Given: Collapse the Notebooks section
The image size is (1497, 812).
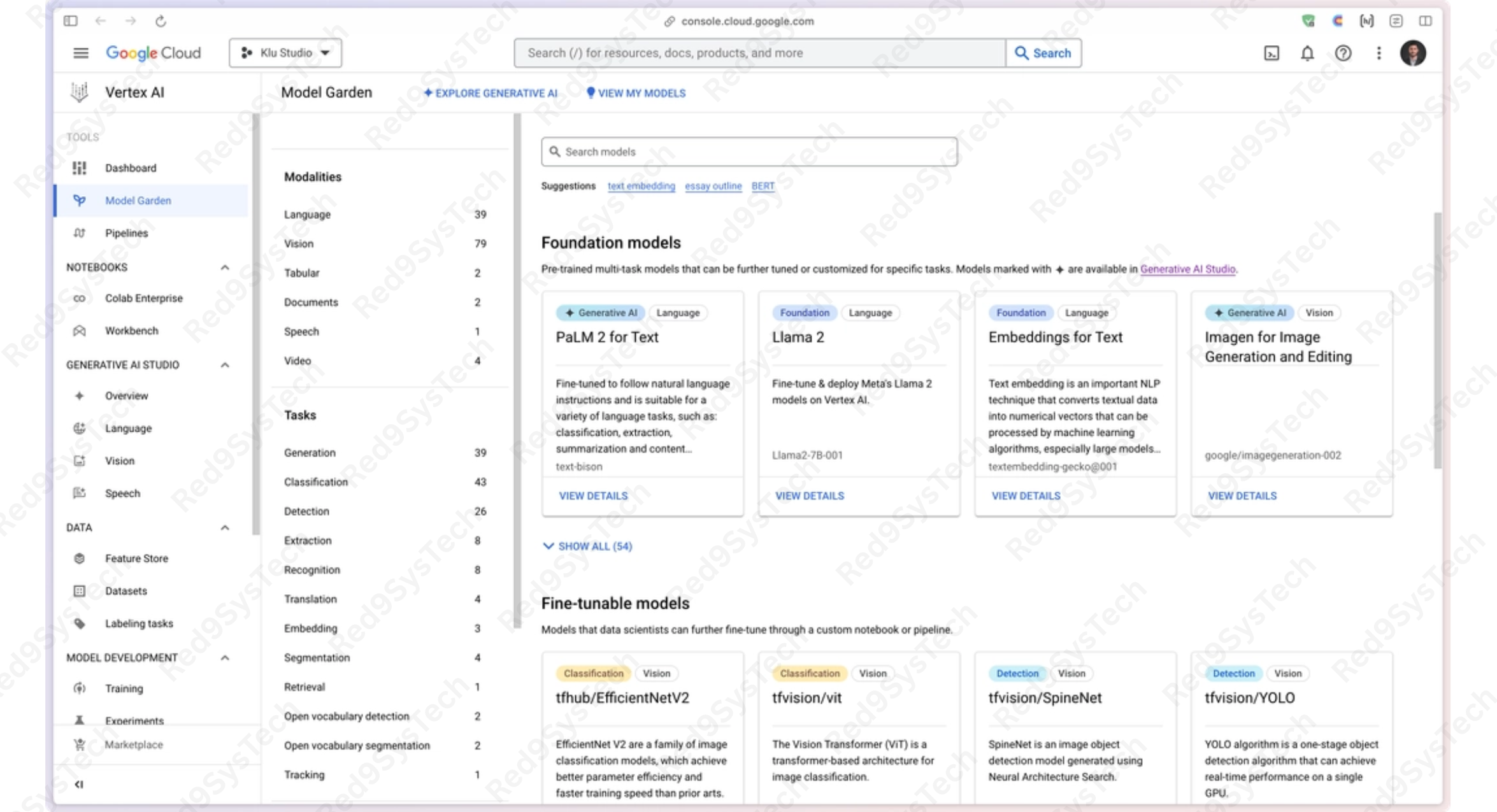Looking at the screenshot, I should click(225, 267).
